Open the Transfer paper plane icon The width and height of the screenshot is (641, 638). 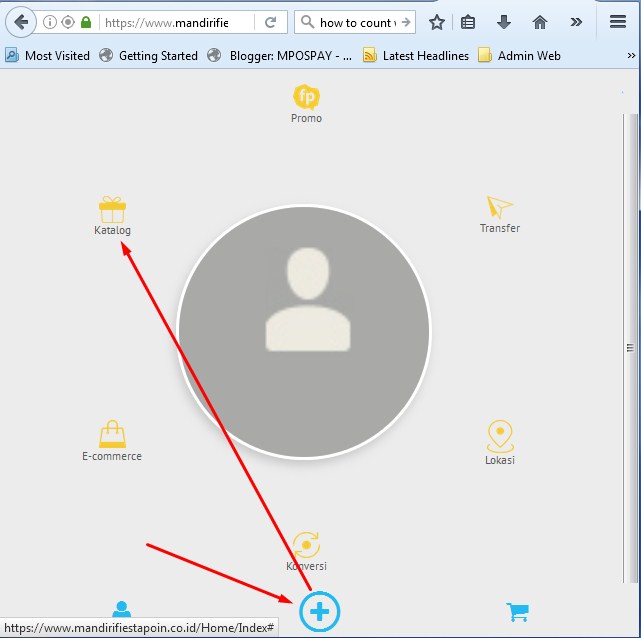(x=499, y=207)
